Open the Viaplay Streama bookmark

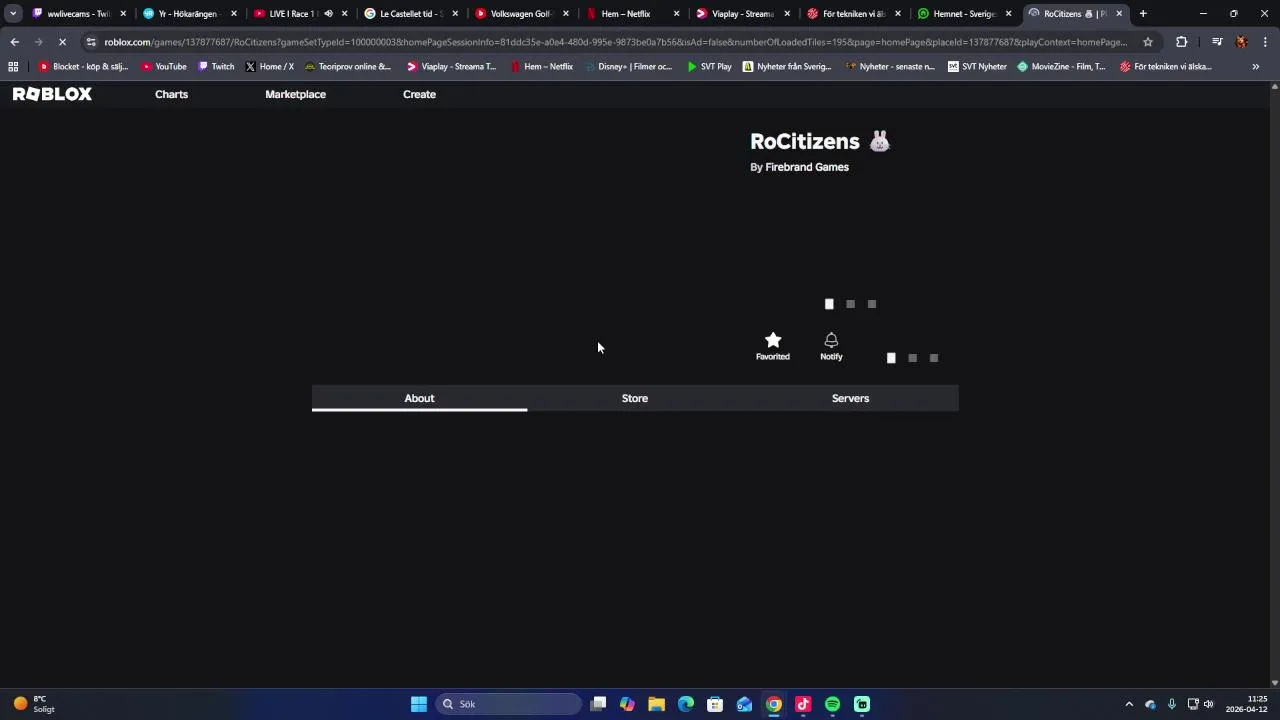click(451, 66)
